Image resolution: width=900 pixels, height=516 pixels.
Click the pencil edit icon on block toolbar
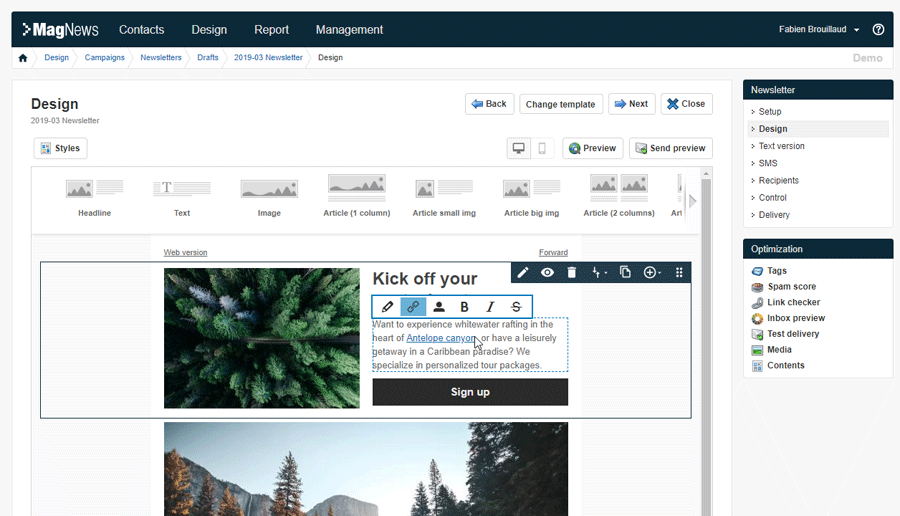click(523, 272)
